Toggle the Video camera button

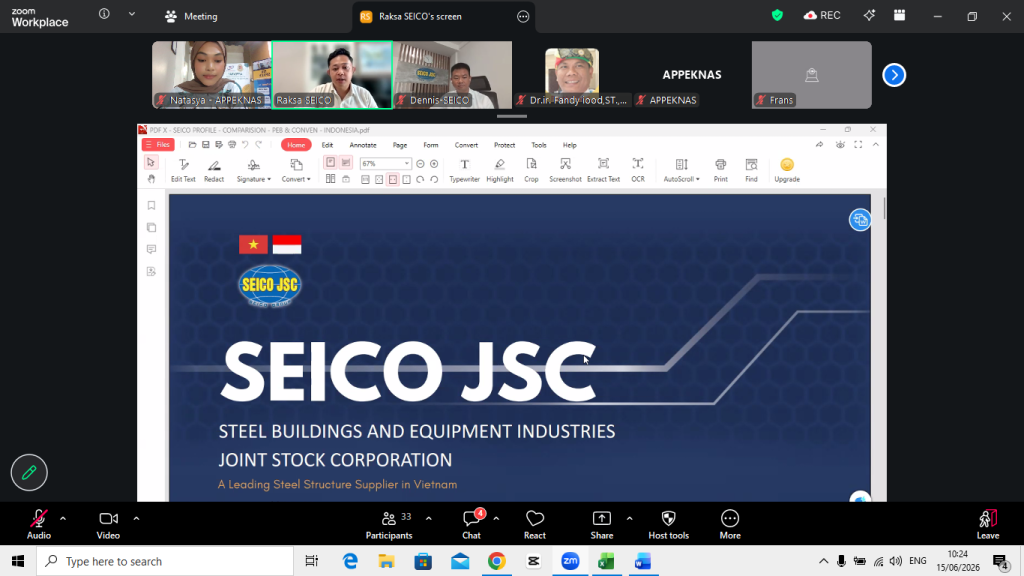(x=108, y=524)
